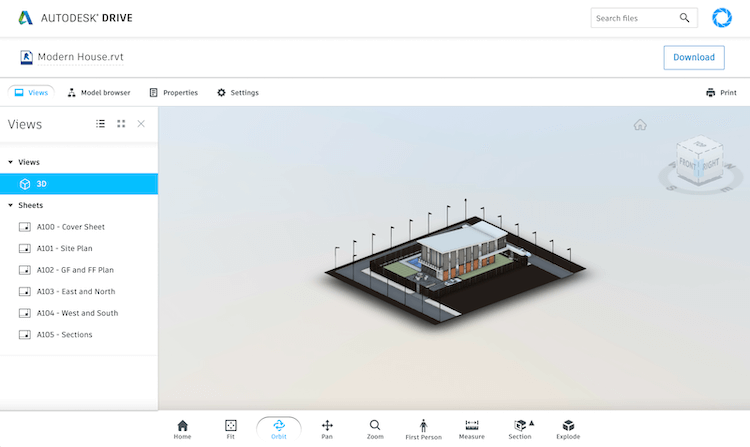Select the Home tool in bottom toolbar
Image resolution: width=750 pixels, height=447 pixels.
pyautogui.click(x=182, y=429)
